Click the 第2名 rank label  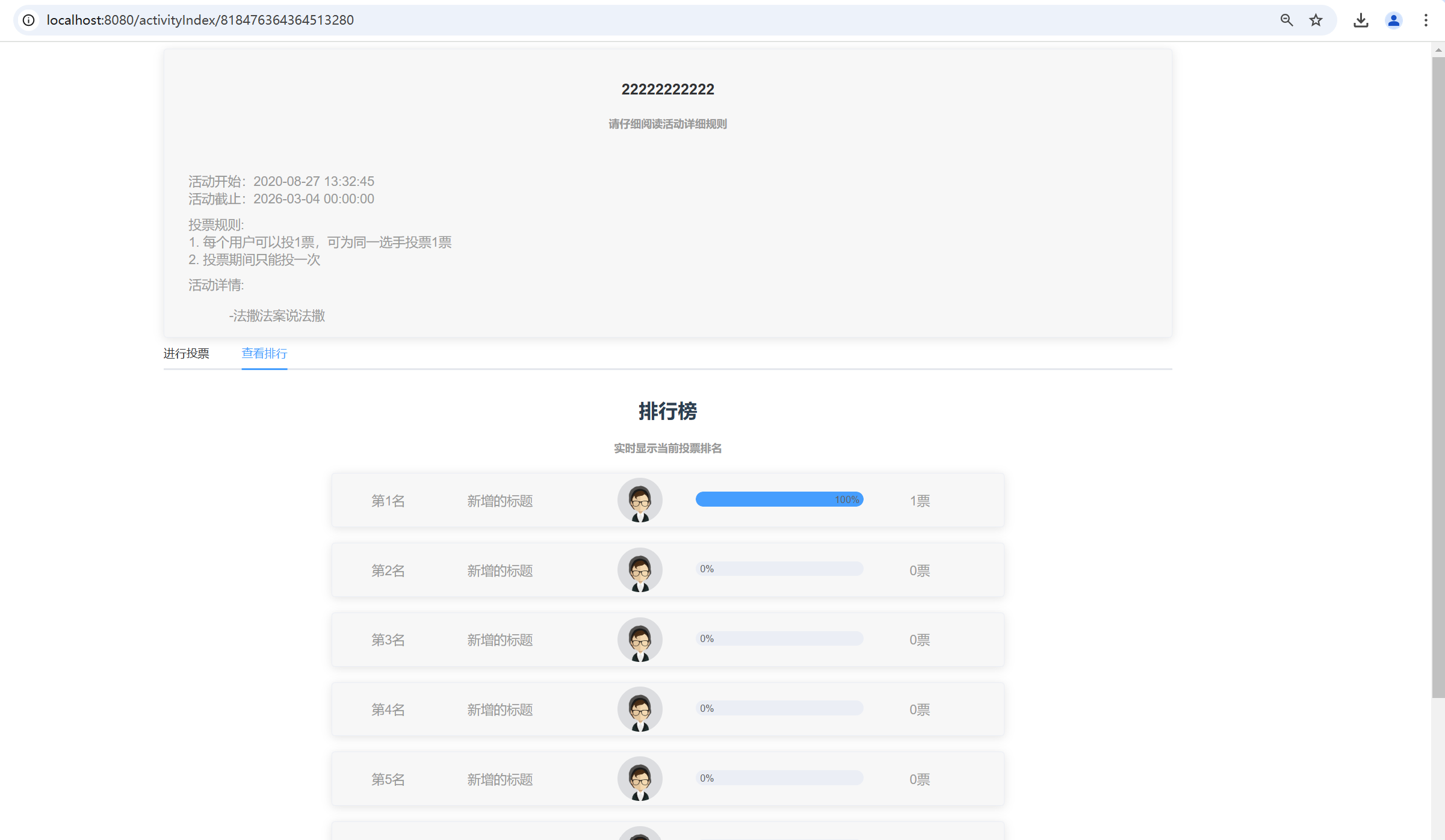click(x=388, y=570)
